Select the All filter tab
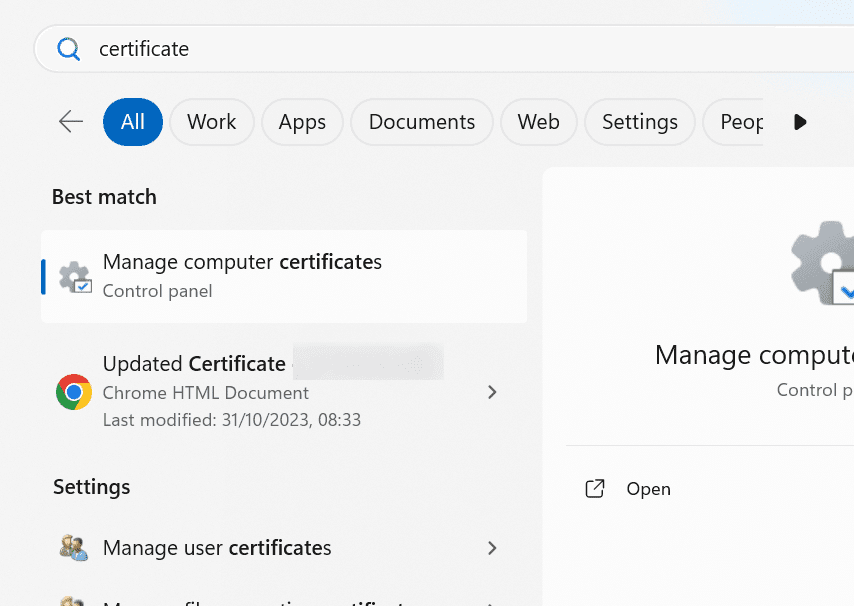854x606 pixels. [133, 122]
